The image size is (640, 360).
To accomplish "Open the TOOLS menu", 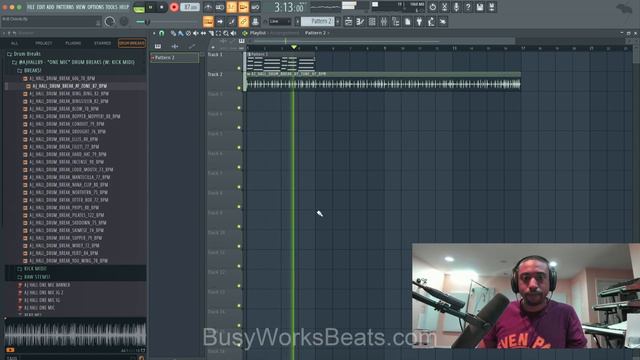I will [111, 7].
